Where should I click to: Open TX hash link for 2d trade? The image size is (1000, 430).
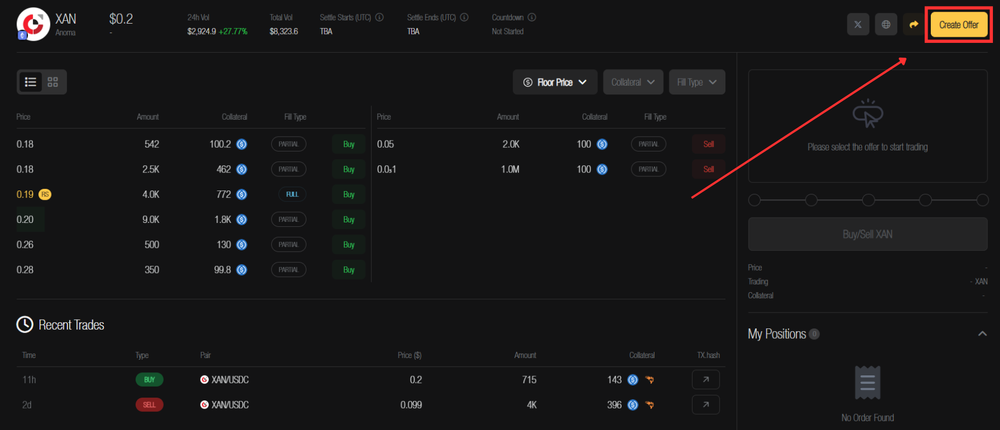[705, 404]
